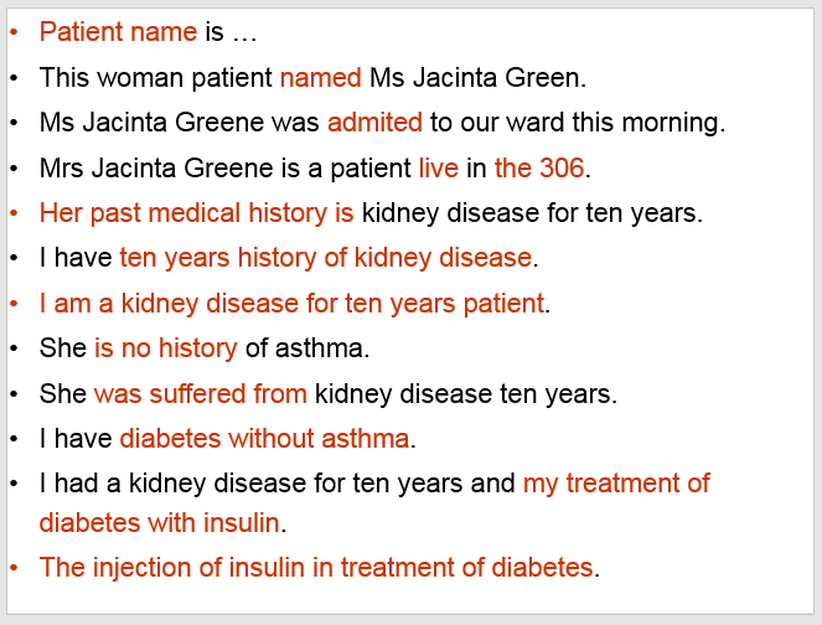Click the wrapped line "diabetes with insulin"
The height and width of the screenshot is (625, 822).
(x=159, y=523)
